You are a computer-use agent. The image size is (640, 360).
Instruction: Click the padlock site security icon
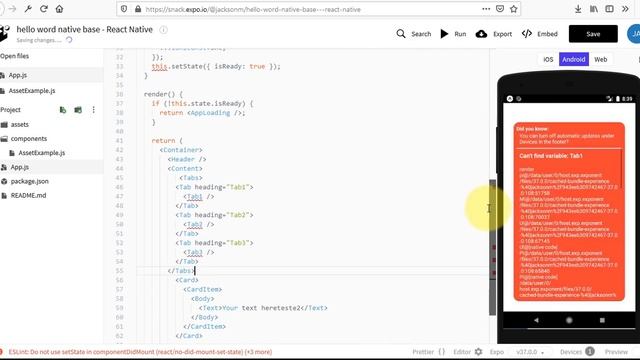click(x=138, y=9)
